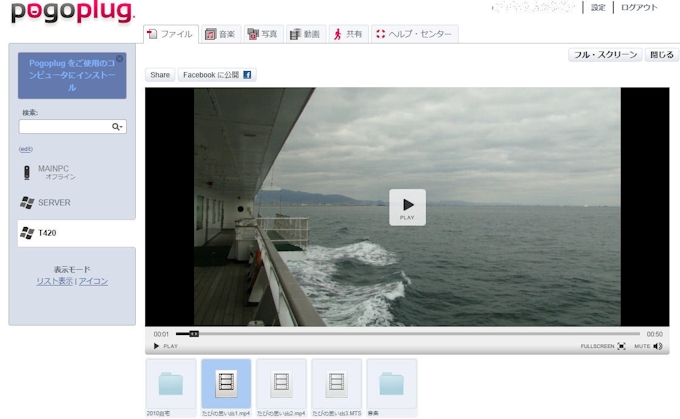Toggle fullscreen icon in player controls
The height and width of the screenshot is (419, 680).
(x=621, y=346)
